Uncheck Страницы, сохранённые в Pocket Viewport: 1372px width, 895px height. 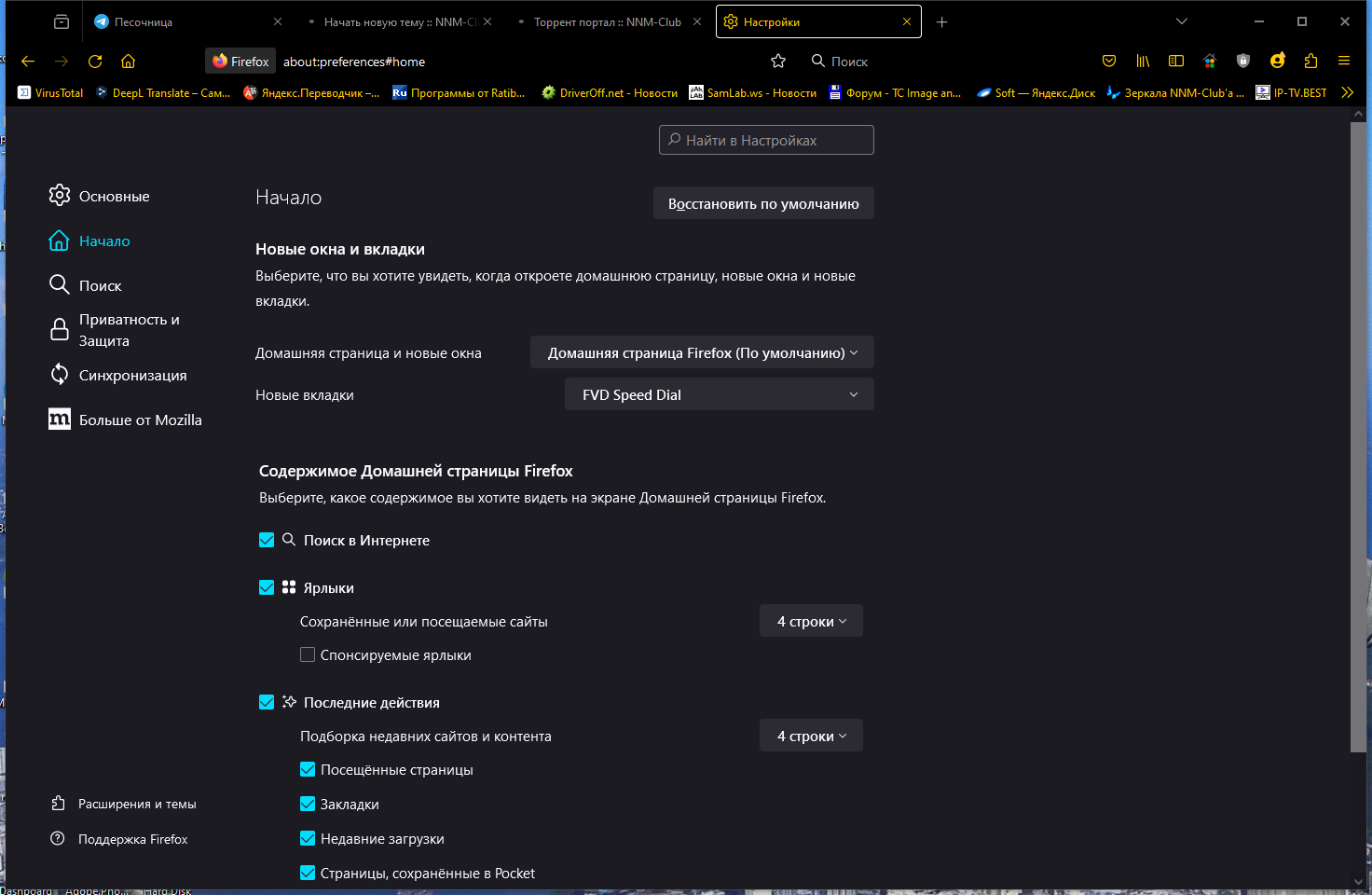[x=308, y=873]
